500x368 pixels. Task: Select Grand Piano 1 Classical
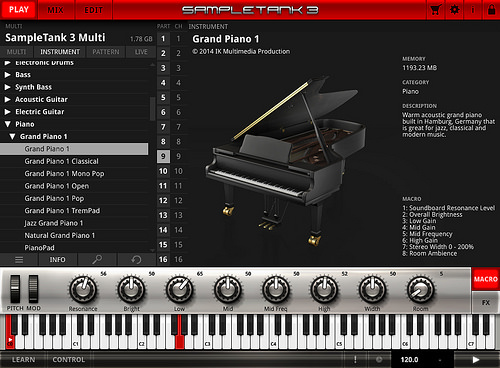(x=74, y=161)
